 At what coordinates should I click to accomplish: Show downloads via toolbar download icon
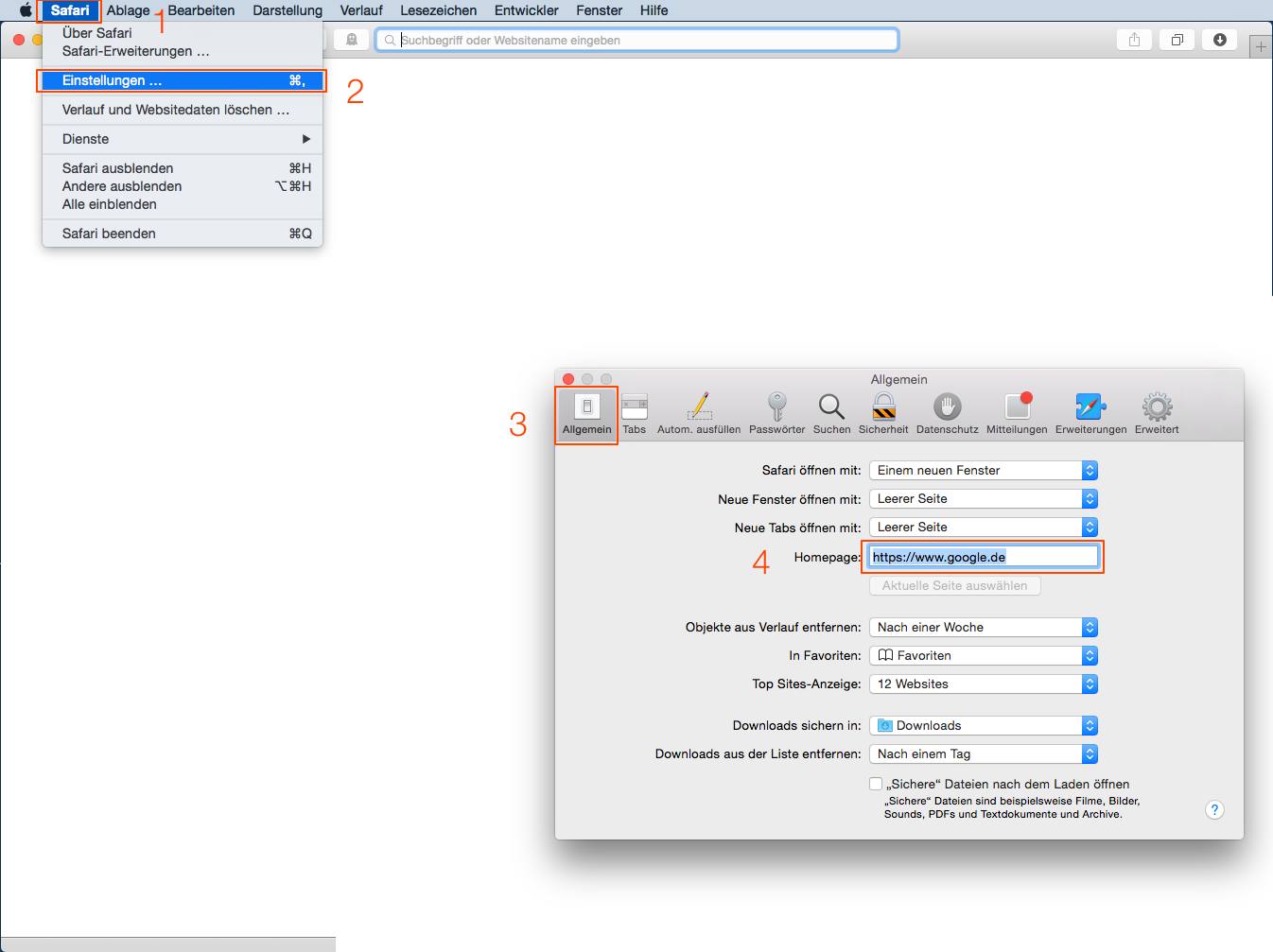[1219, 40]
